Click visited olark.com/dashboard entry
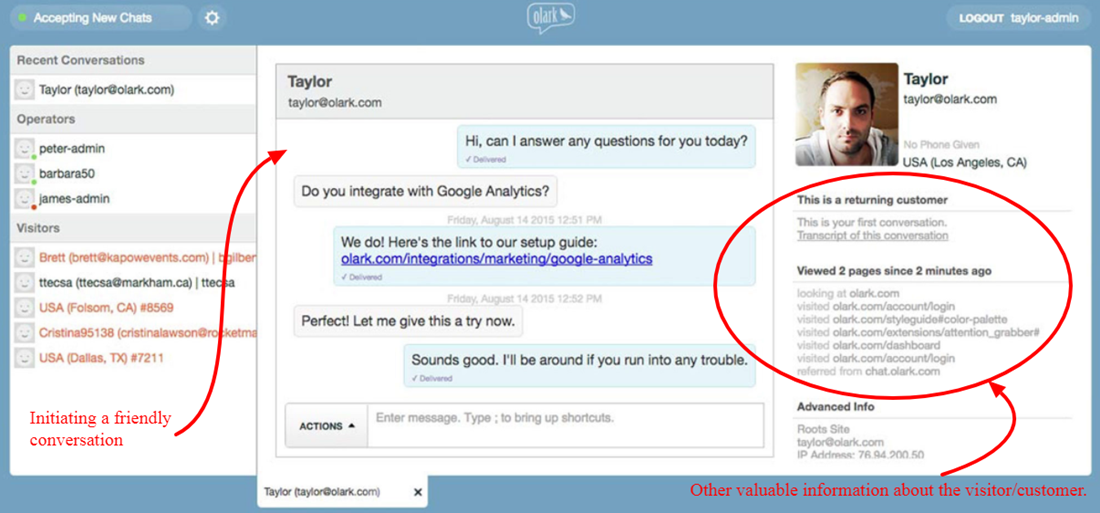 (x=868, y=345)
